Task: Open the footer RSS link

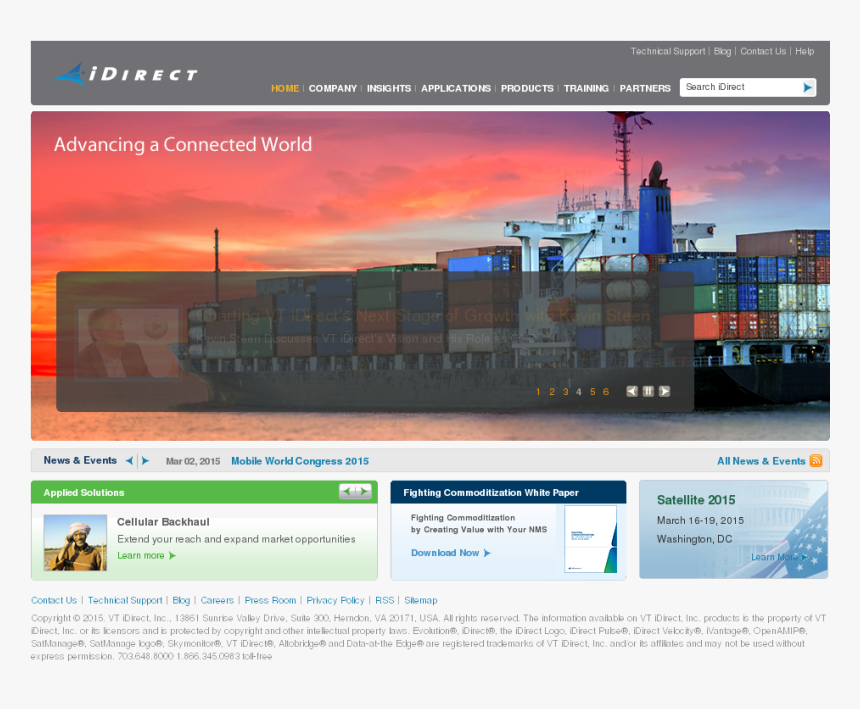Action: click(384, 600)
